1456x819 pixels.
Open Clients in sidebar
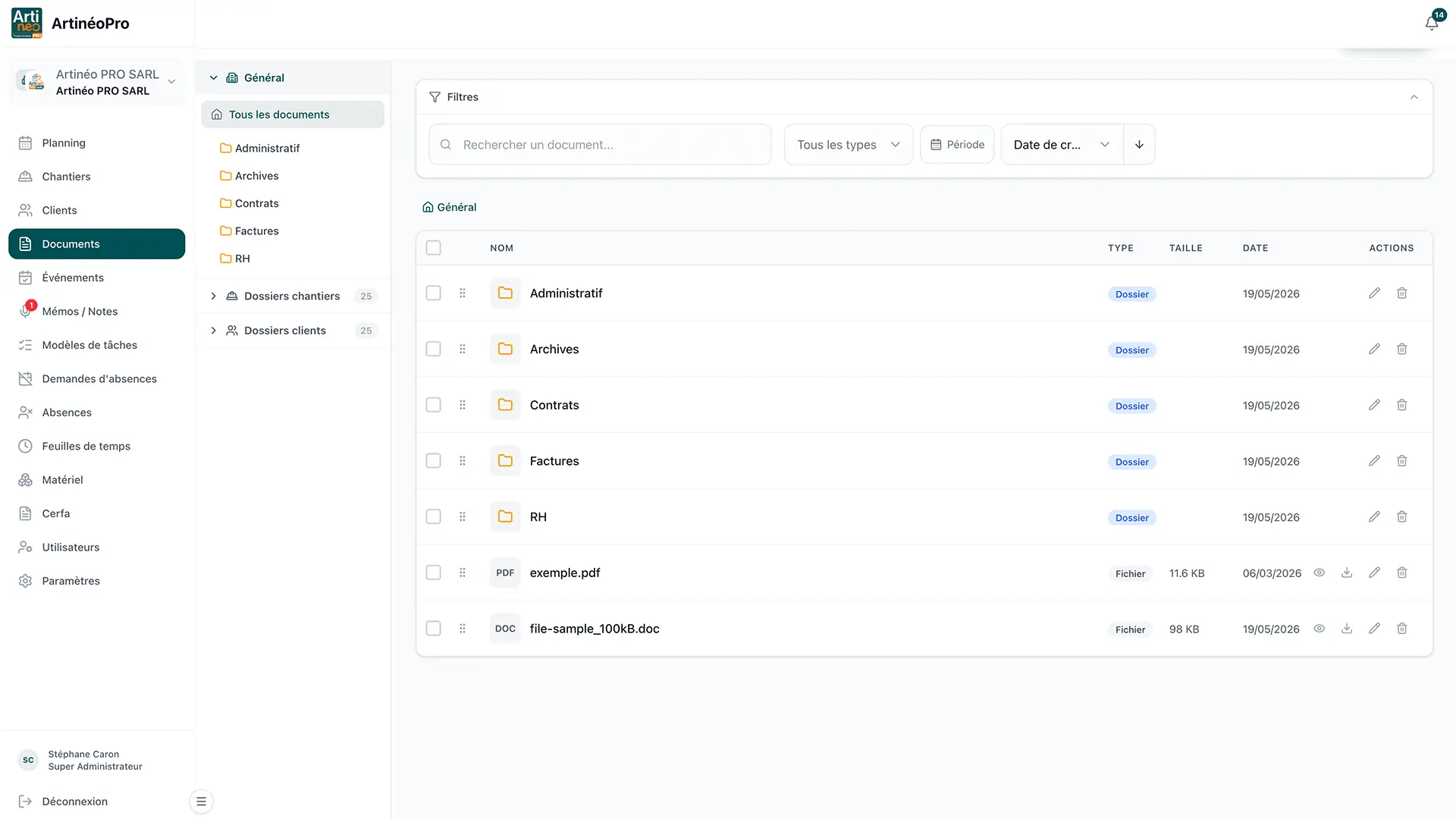[x=97, y=210]
